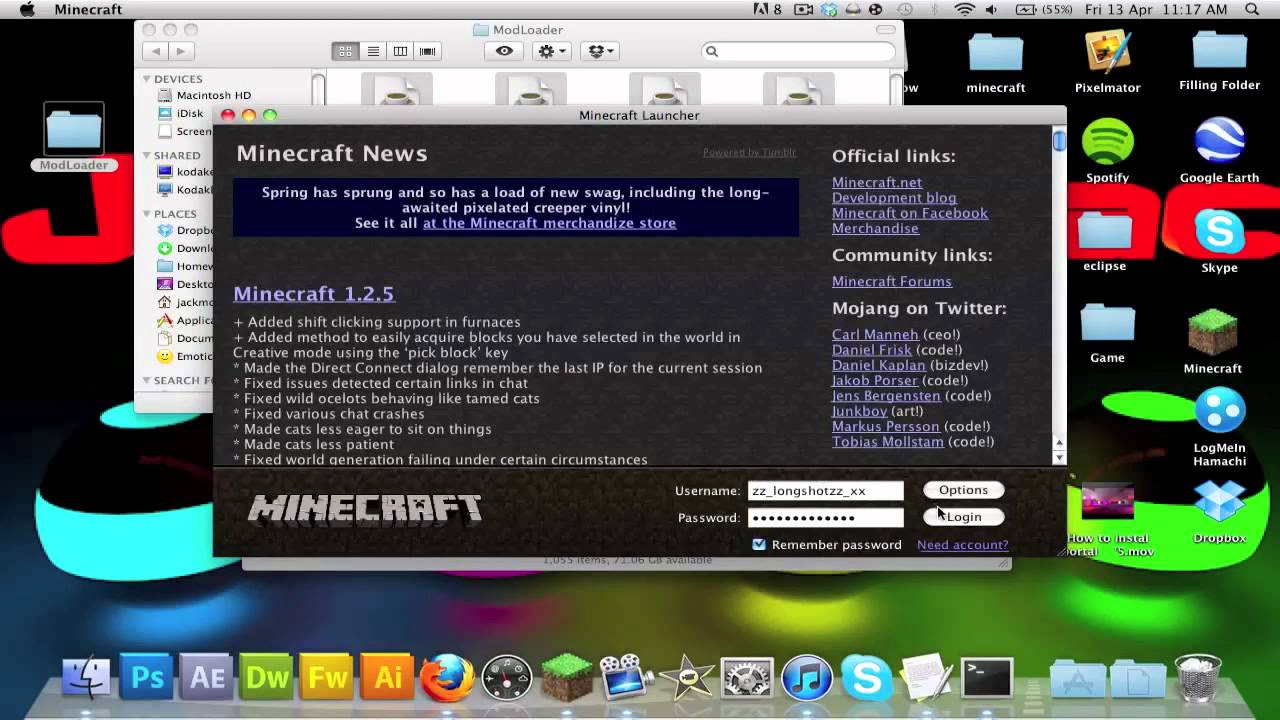Select the Dropbox desktop icon
This screenshot has width=1280, height=720.
coord(1219,503)
